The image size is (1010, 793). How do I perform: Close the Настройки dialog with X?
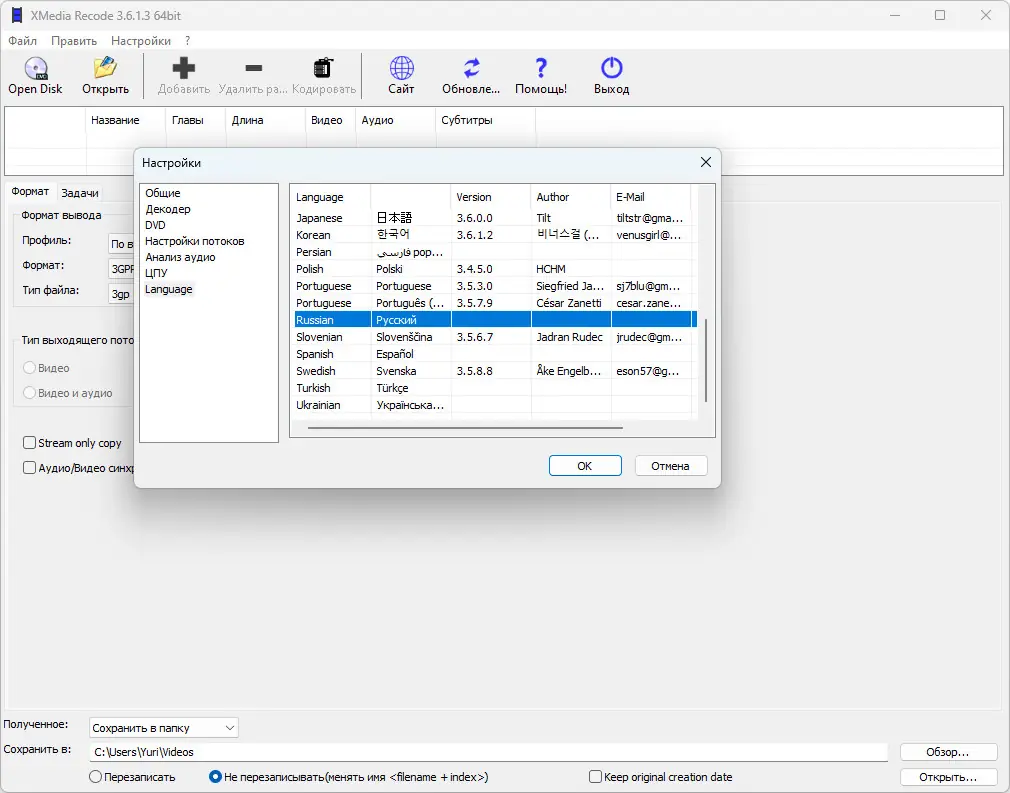(x=706, y=162)
